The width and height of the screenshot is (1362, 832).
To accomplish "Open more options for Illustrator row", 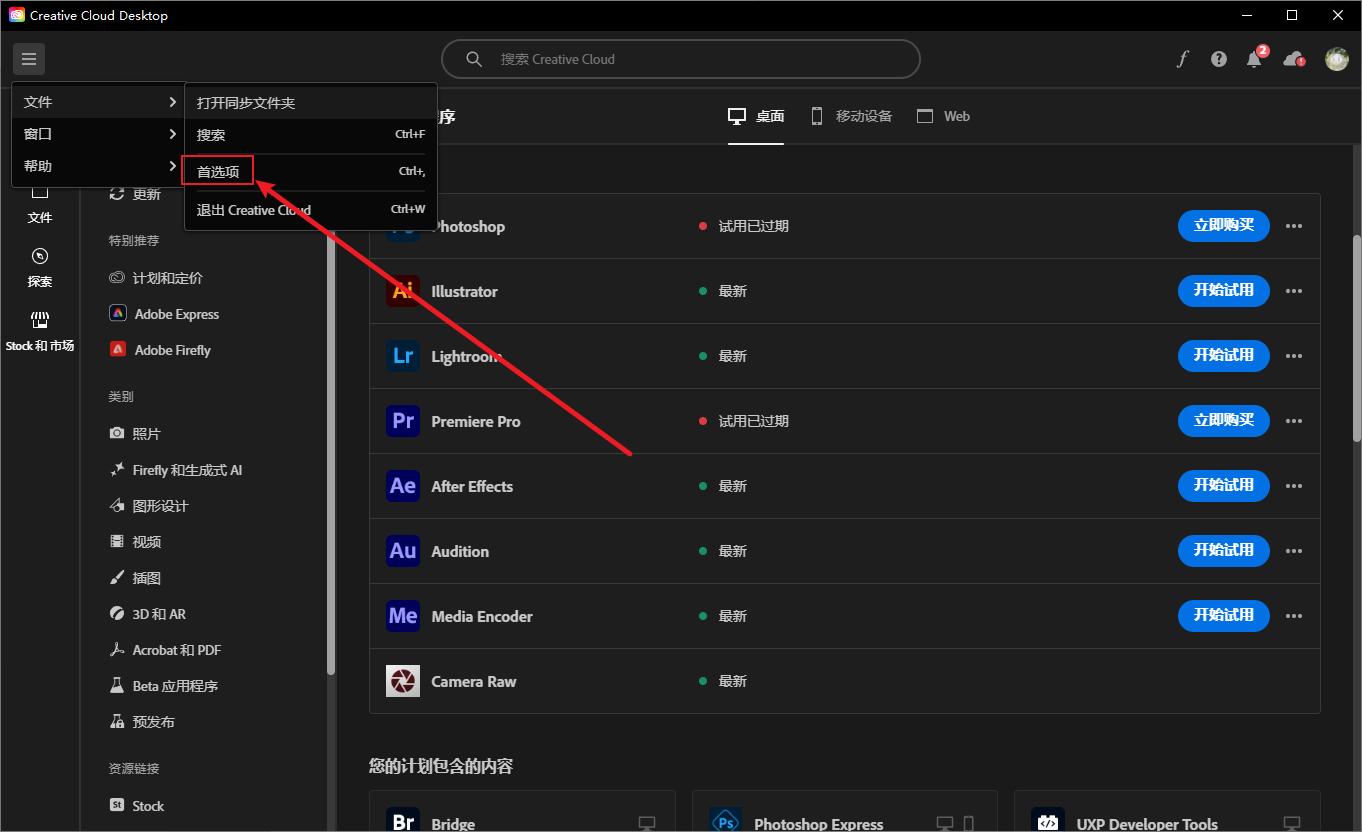I will point(1294,291).
